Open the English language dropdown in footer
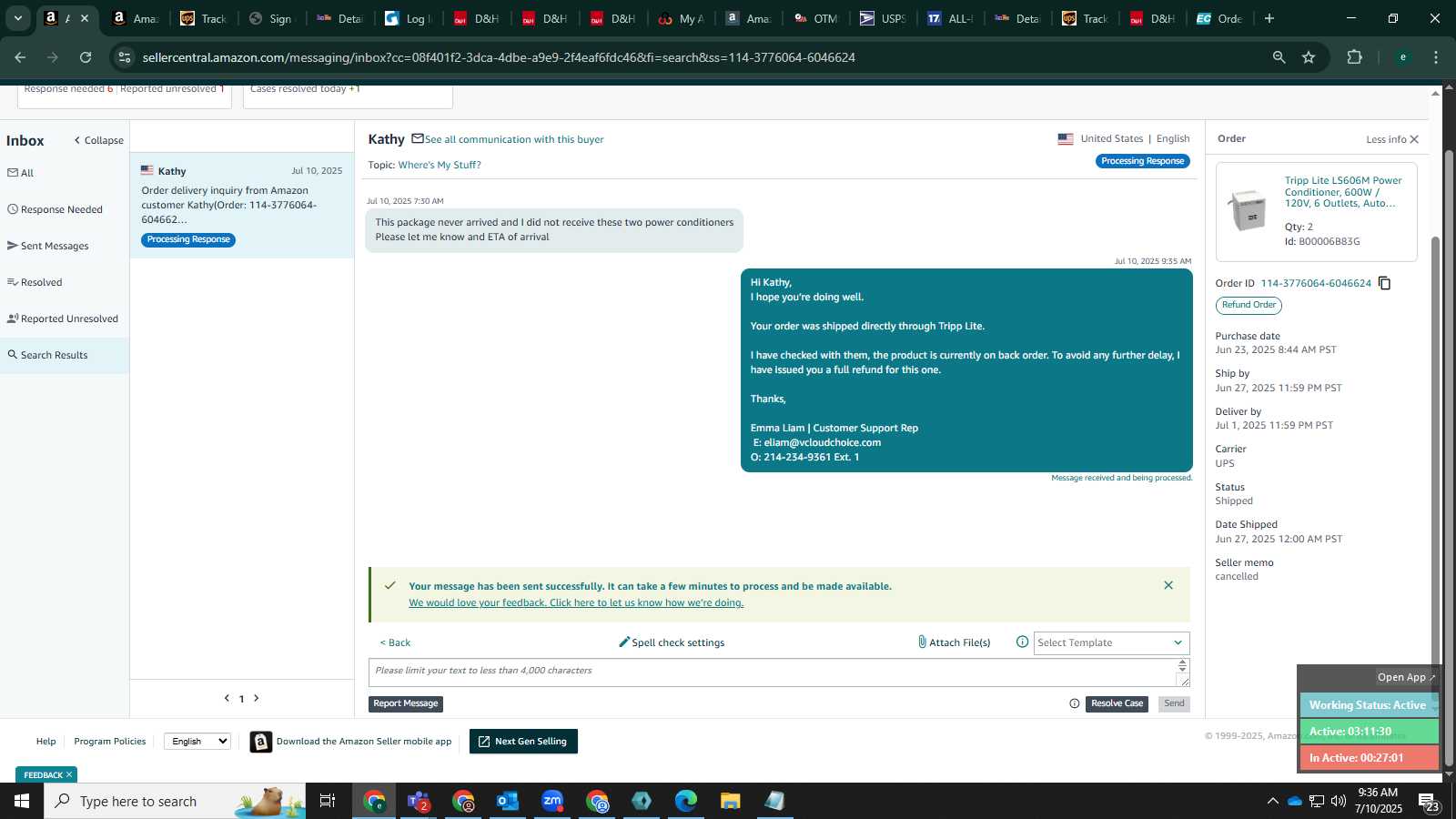The image size is (1456, 819). tap(197, 741)
